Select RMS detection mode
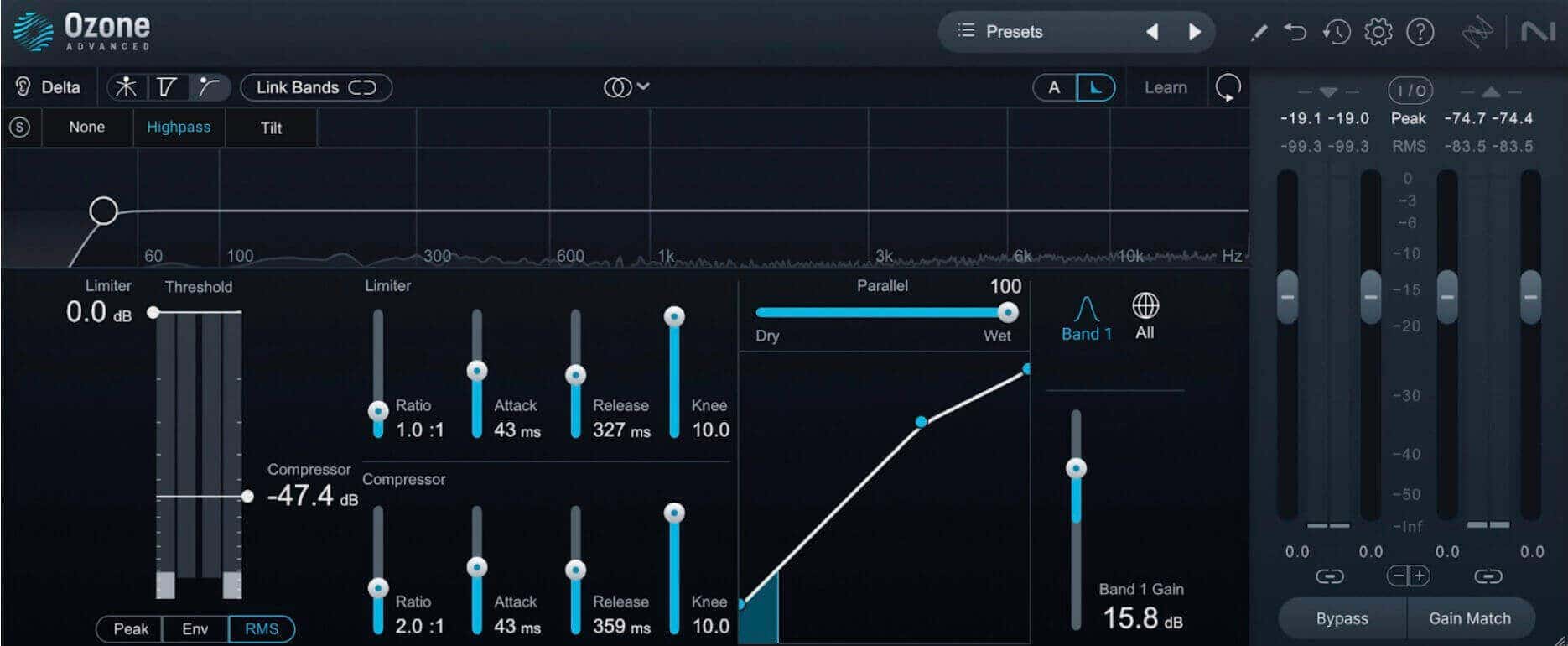 [x=262, y=629]
